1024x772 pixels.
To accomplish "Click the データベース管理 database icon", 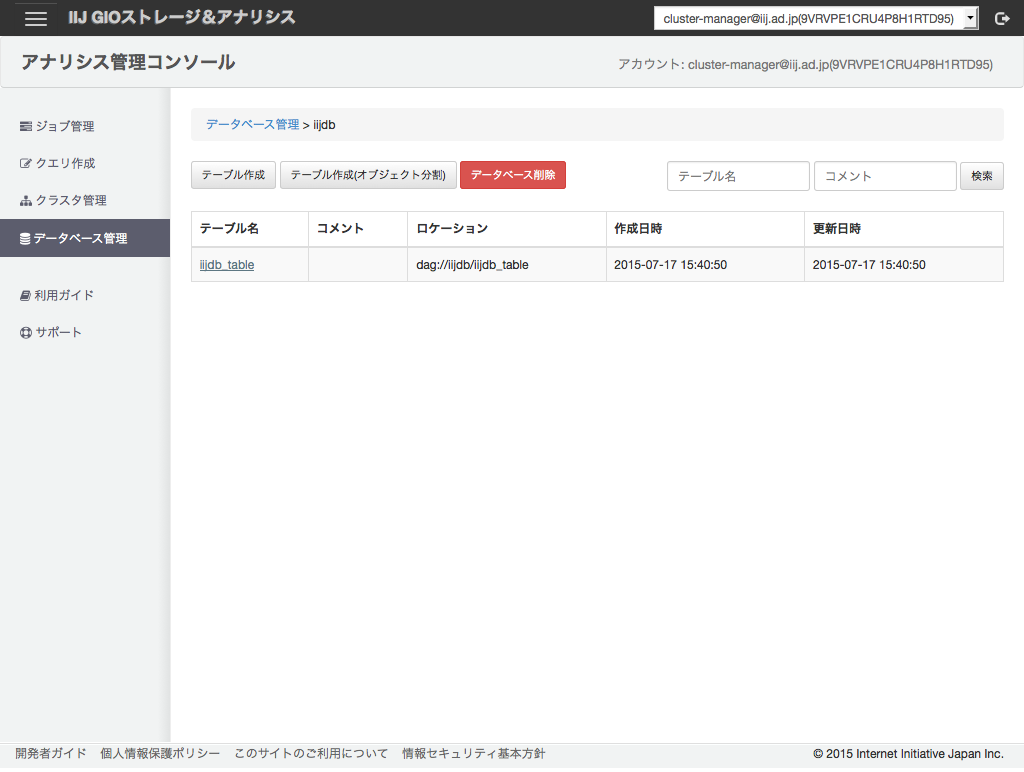I will click(x=25, y=238).
